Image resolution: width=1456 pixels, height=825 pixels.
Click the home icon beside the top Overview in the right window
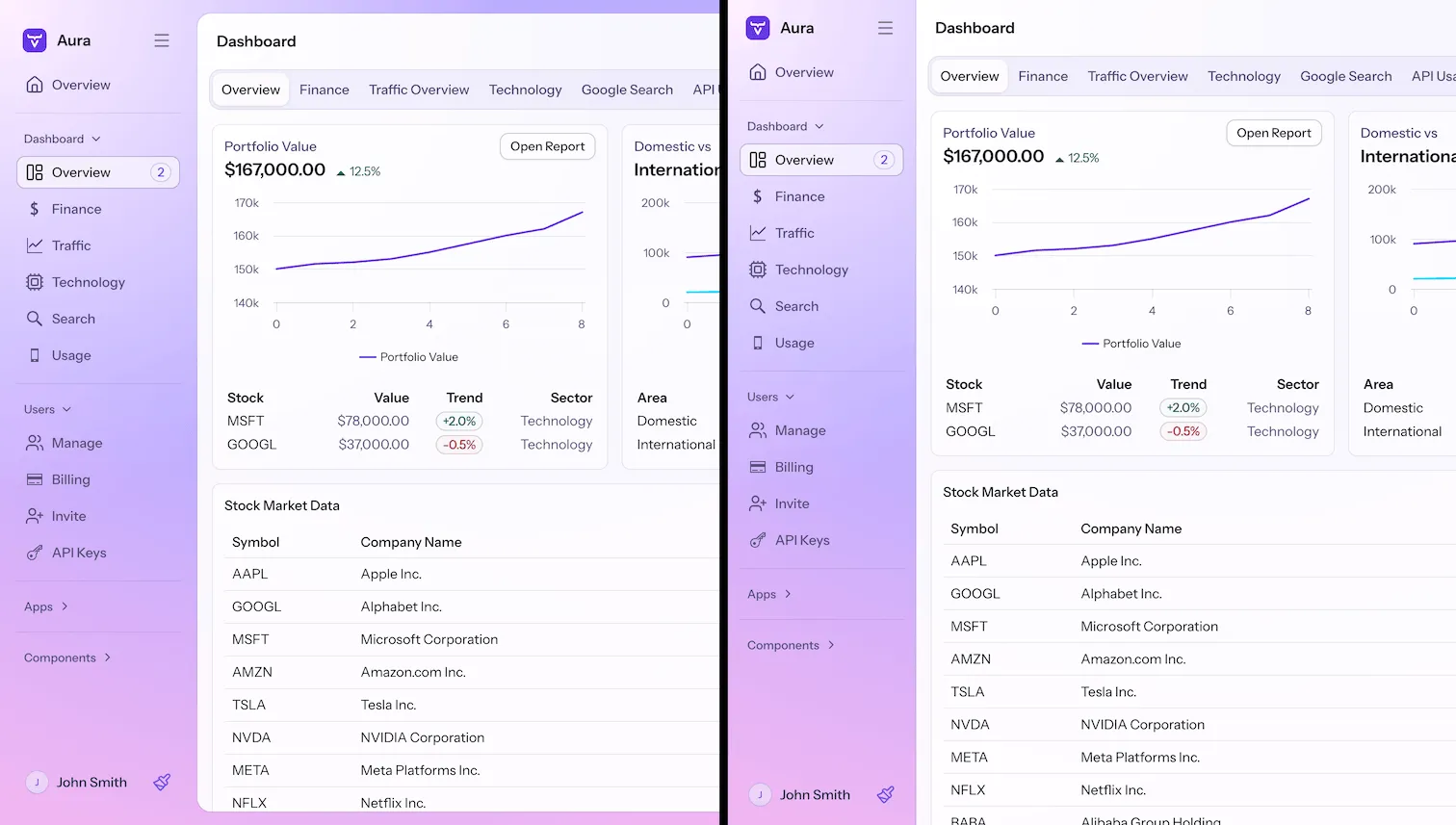click(x=758, y=72)
